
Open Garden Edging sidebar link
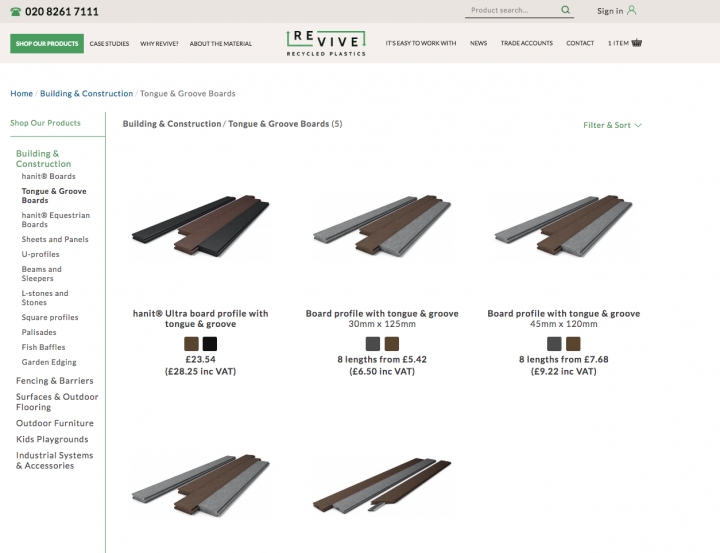tap(49, 362)
